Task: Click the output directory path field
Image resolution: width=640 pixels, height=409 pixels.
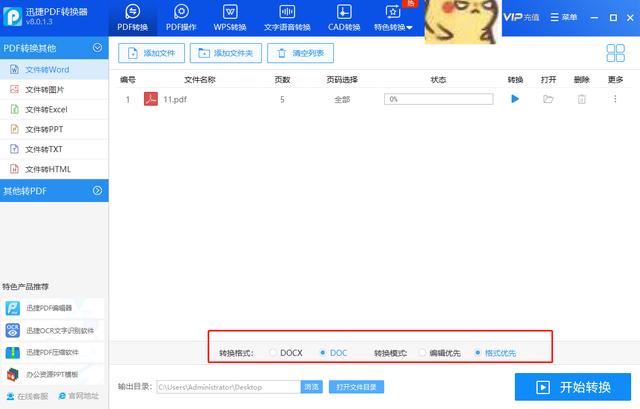Action: point(229,387)
